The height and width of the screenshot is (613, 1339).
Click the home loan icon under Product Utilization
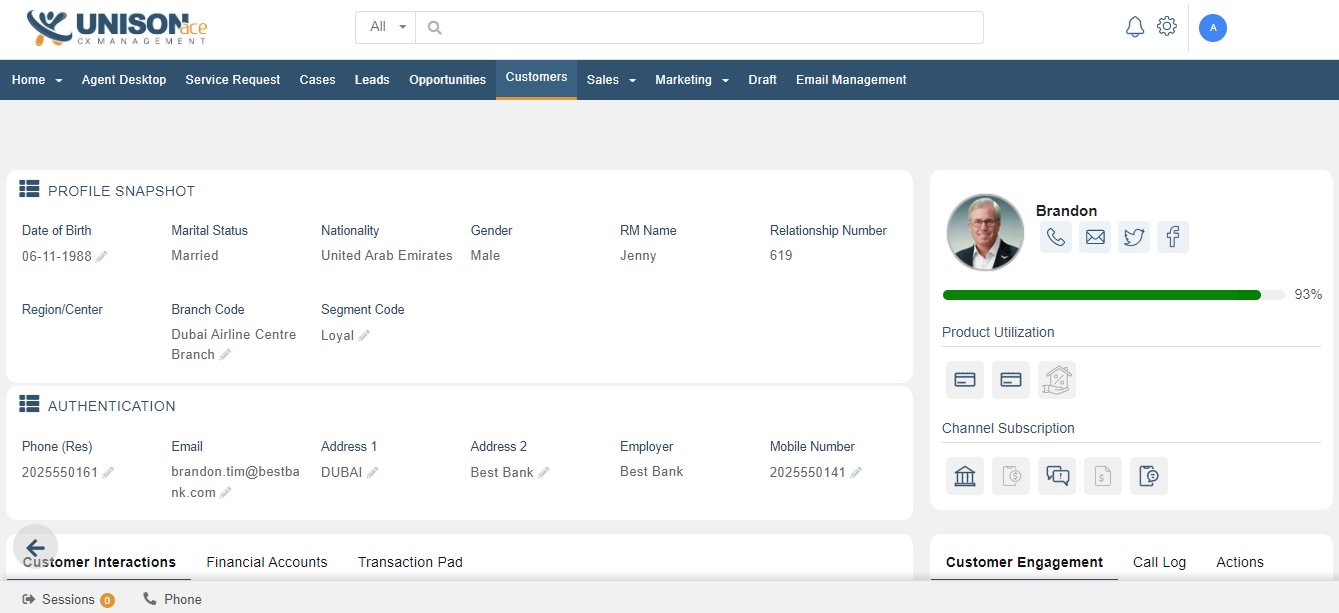click(1056, 379)
